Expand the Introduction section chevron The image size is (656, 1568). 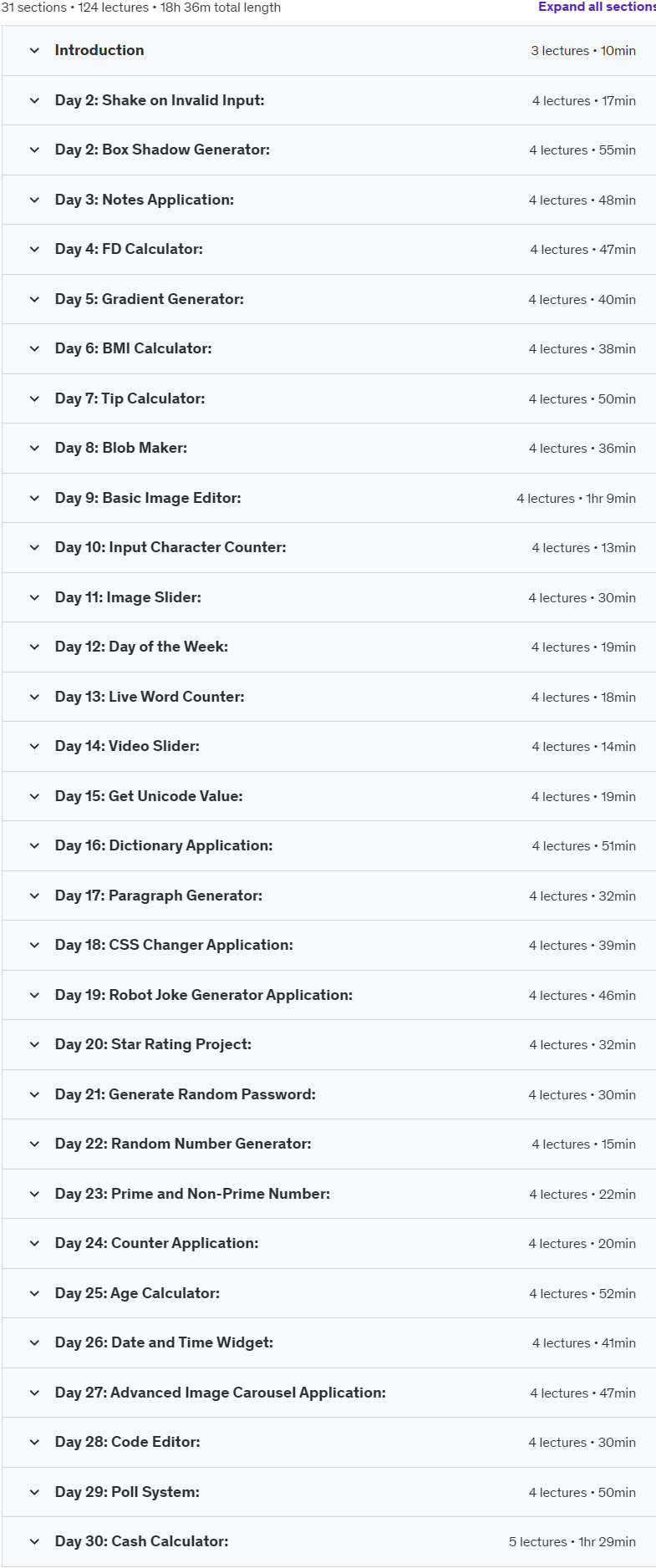[x=34, y=50]
